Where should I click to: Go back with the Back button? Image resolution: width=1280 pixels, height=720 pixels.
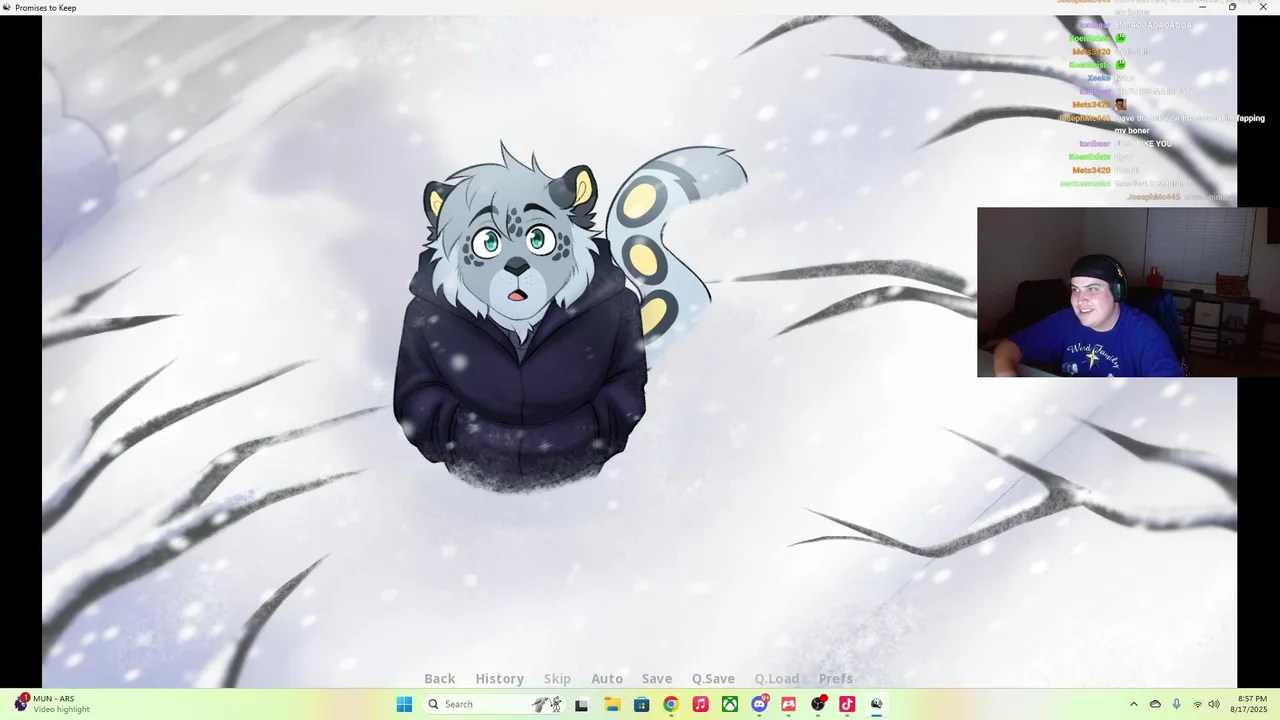point(439,679)
